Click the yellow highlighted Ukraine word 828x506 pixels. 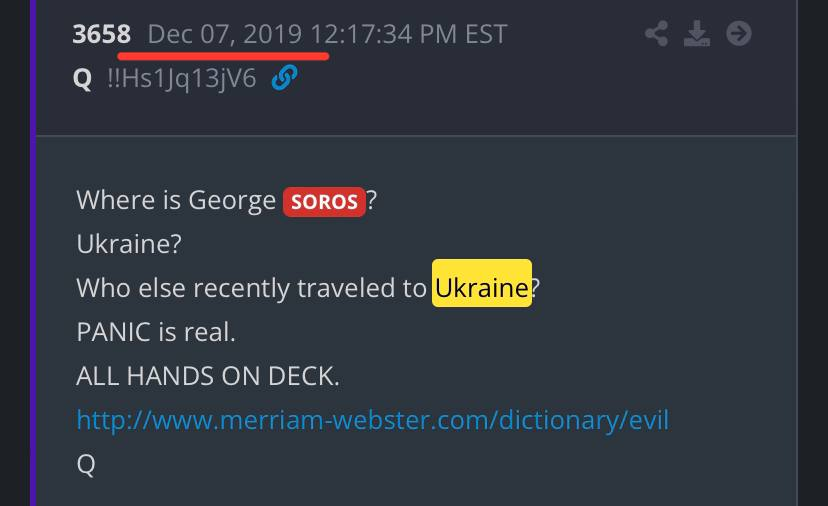pyautogui.click(x=482, y=283)
